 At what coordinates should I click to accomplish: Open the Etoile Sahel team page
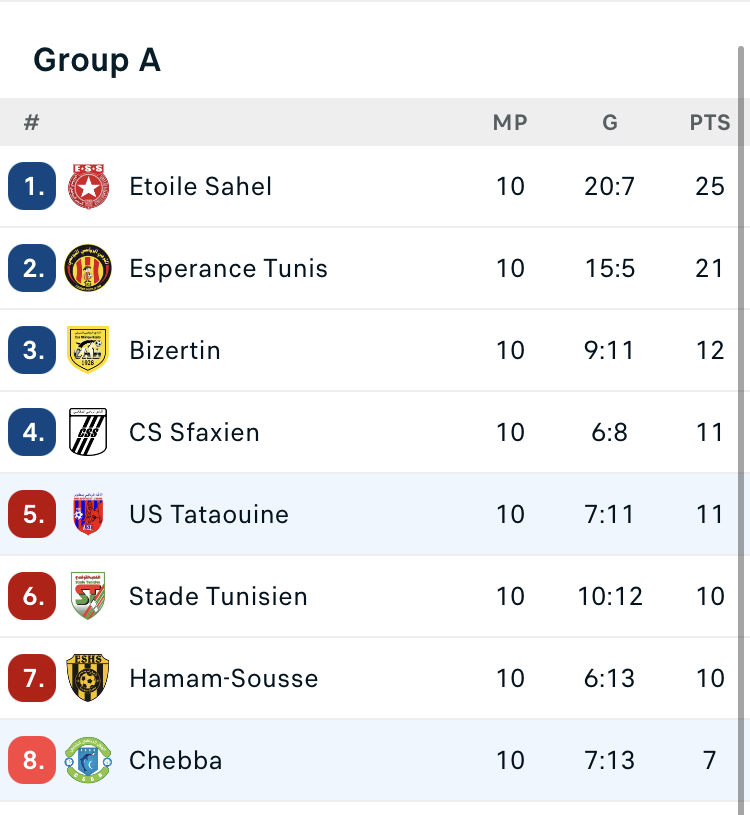[200, 186]
